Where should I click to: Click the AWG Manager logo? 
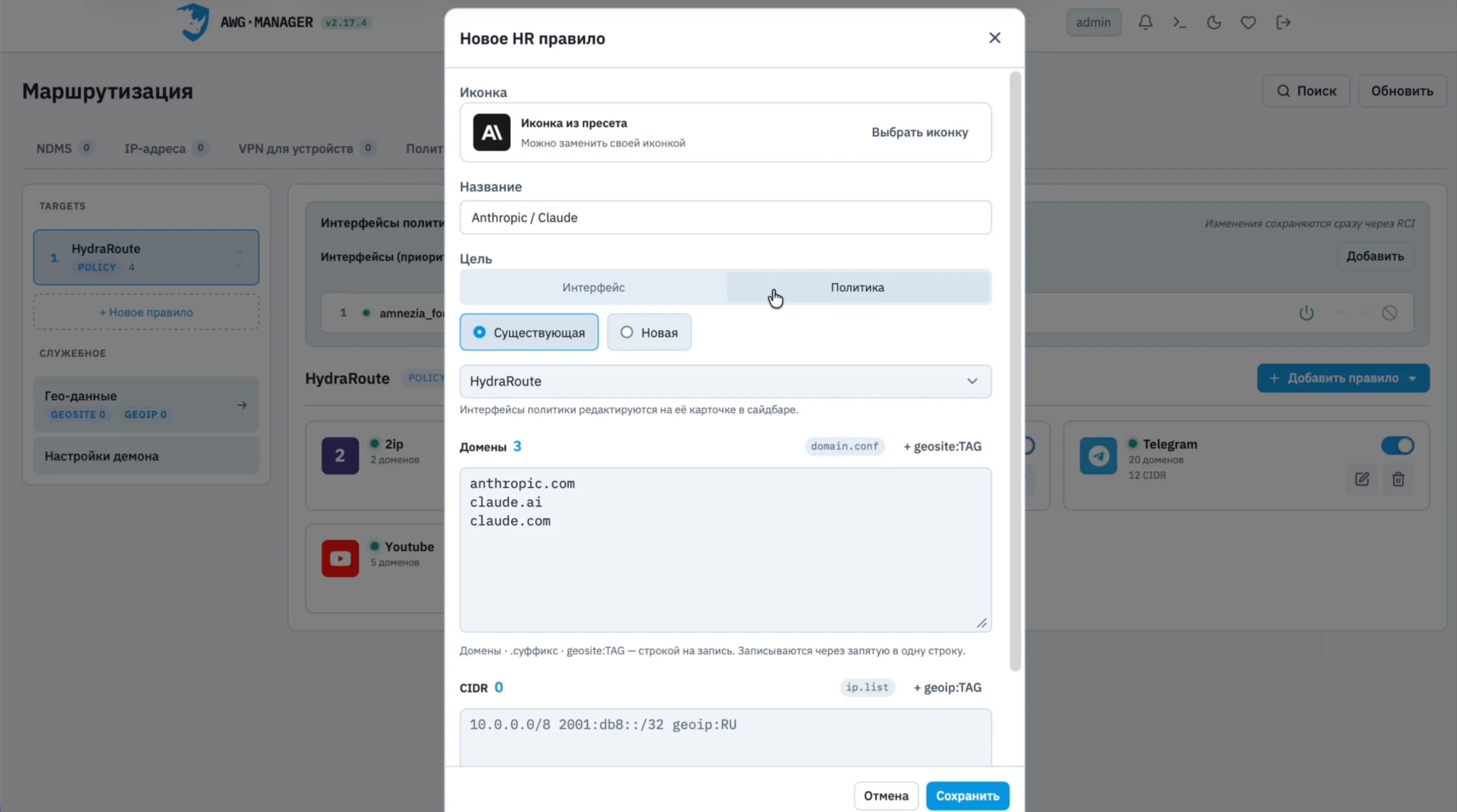pos(193,22)
